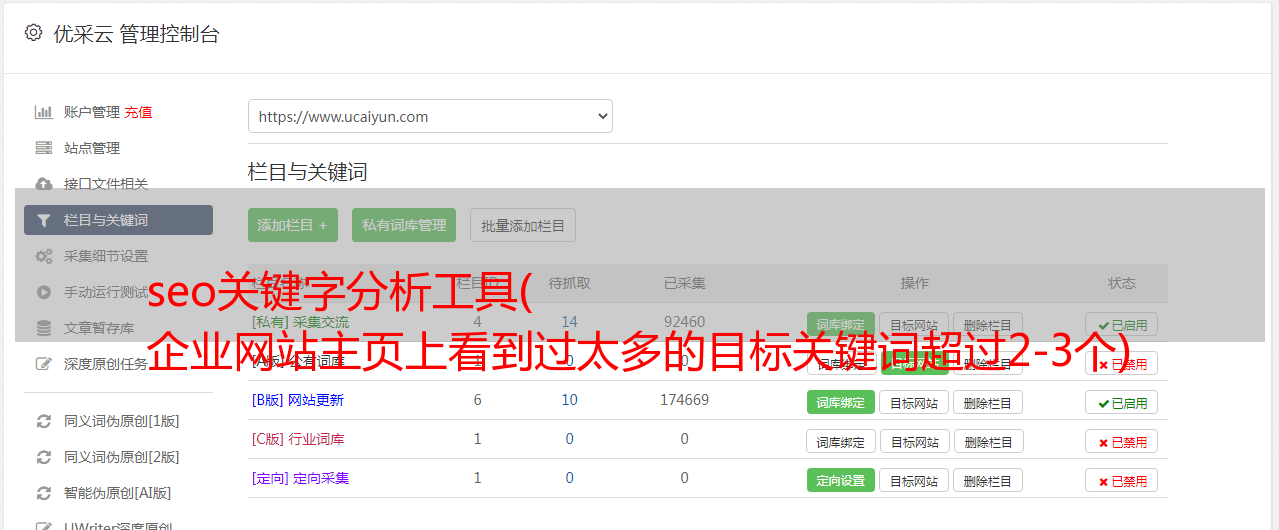Click the gears icon for 采集细节设置
This screenshot has width=1279, height=530.
click(x=43, y=256)
